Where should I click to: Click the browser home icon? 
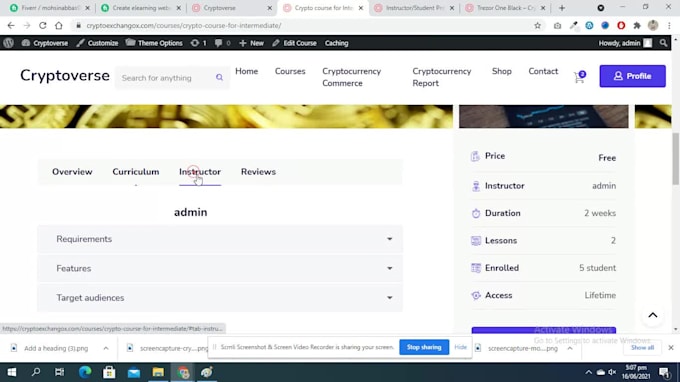coord(59,26)
